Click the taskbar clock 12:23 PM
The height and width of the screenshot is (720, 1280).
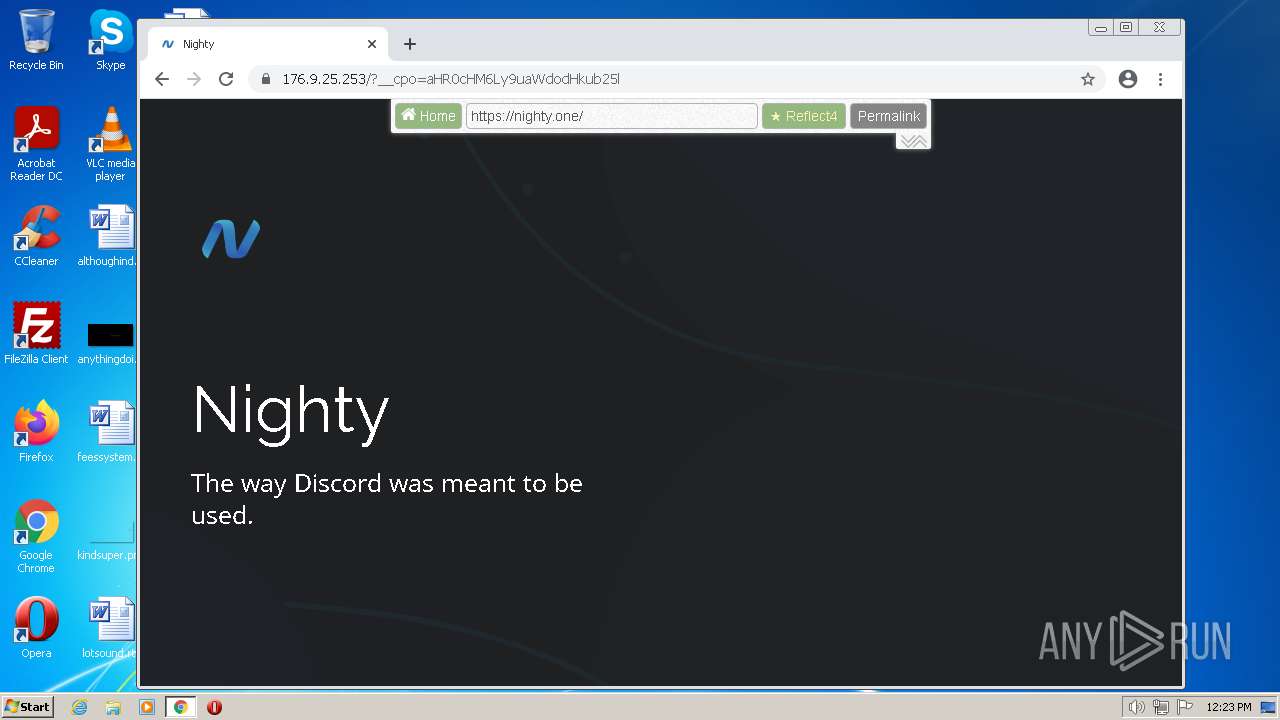pos(1229,707)
